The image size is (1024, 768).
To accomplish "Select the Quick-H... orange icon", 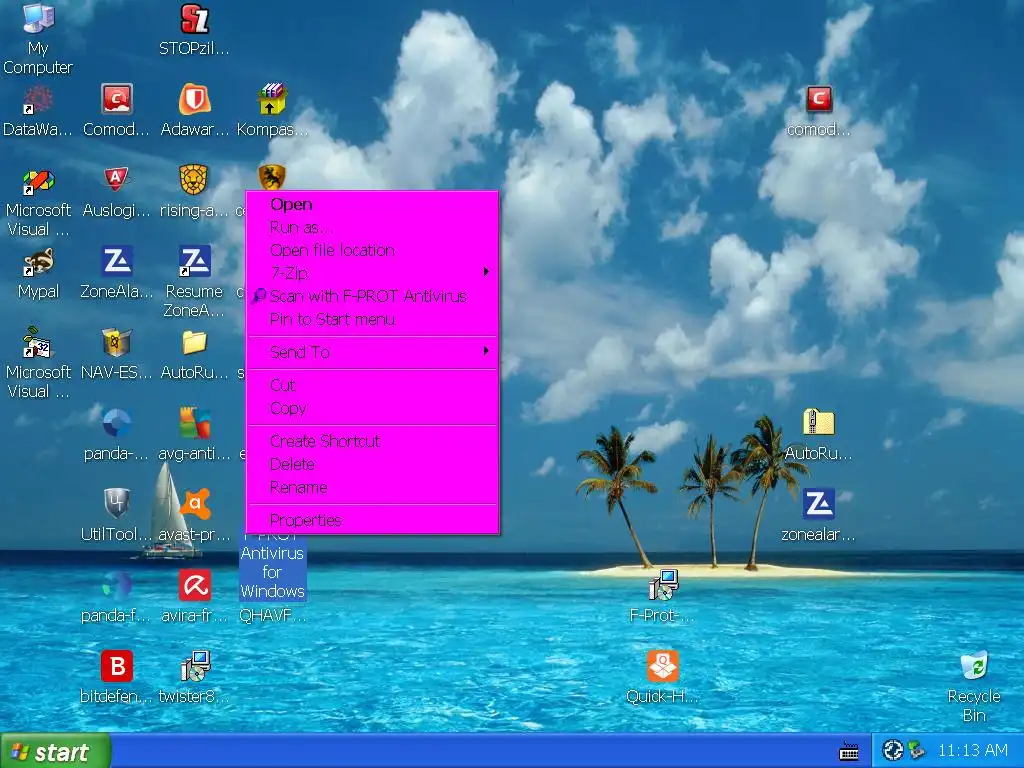I will coord(662,666).
